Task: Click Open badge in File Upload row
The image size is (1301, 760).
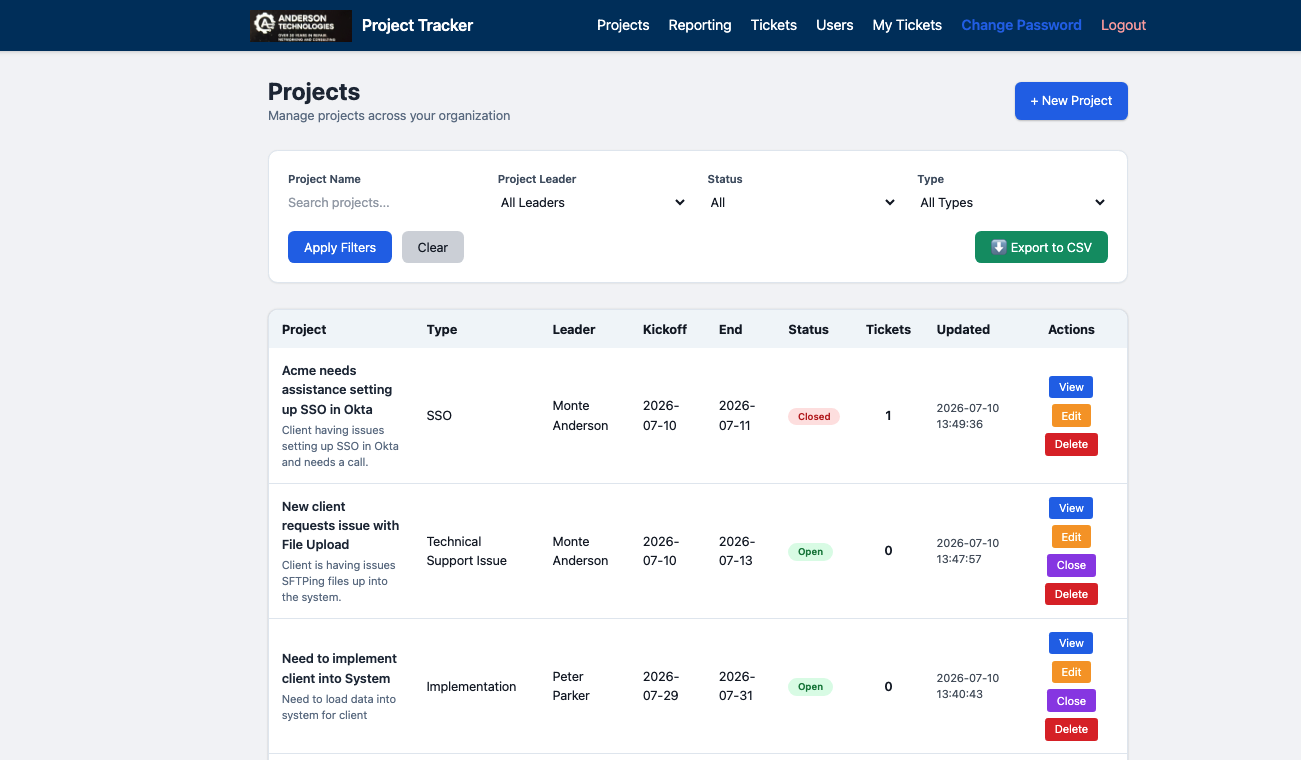Action: [810, 551]
